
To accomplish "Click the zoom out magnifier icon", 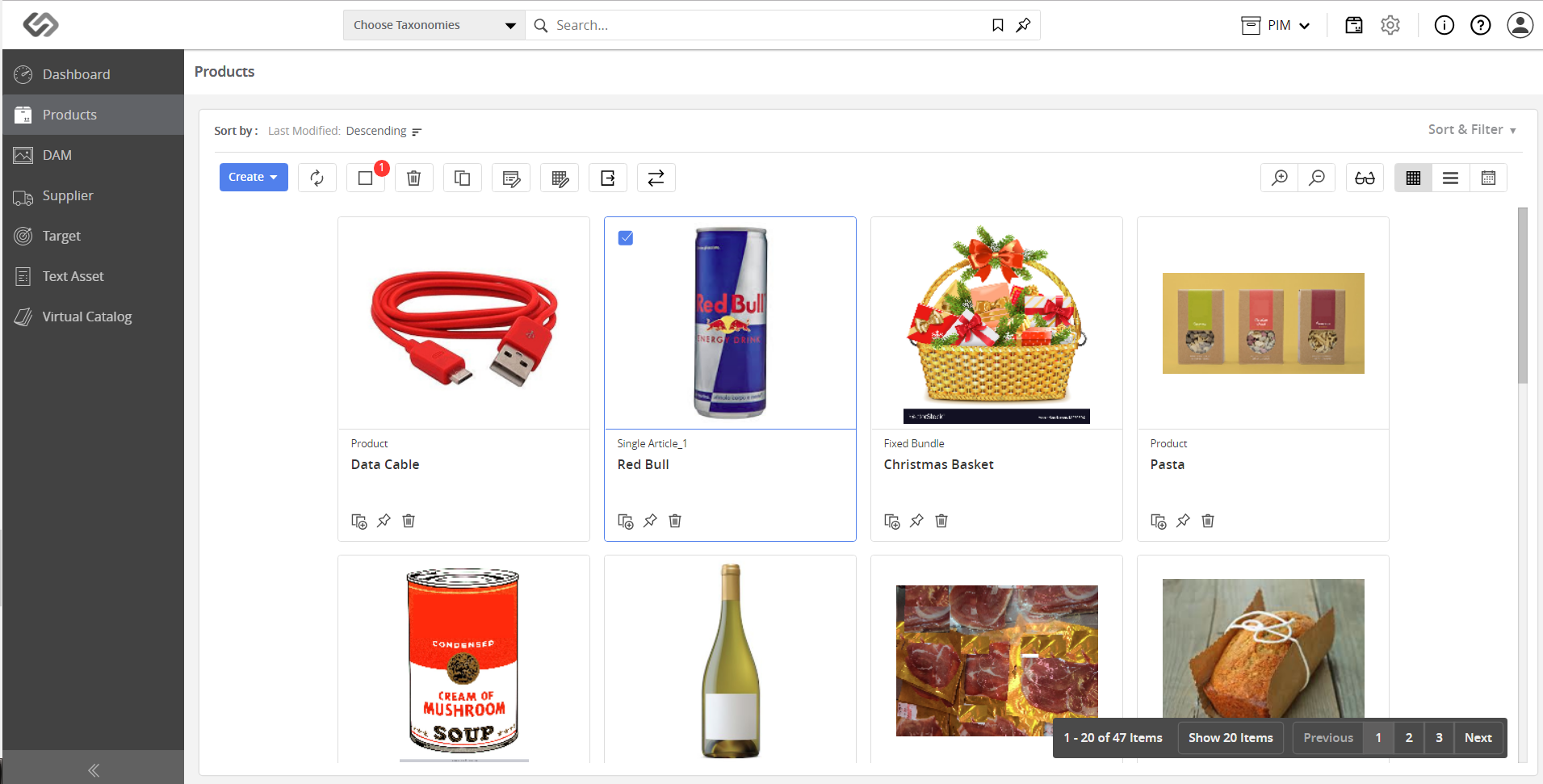I will click(1317, 178).
